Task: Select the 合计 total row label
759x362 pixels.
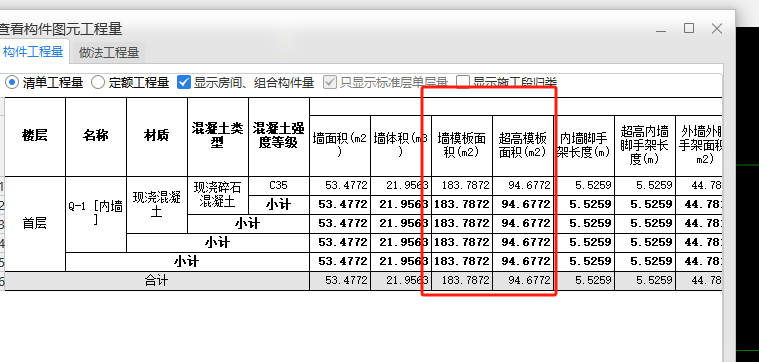Action: coord(157,281)
